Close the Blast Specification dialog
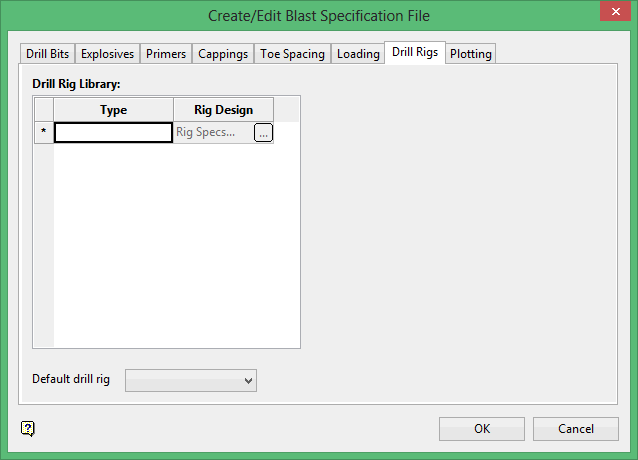Viewport: 638px width, 460px height. pyautogui.click(x=612, y=14)
